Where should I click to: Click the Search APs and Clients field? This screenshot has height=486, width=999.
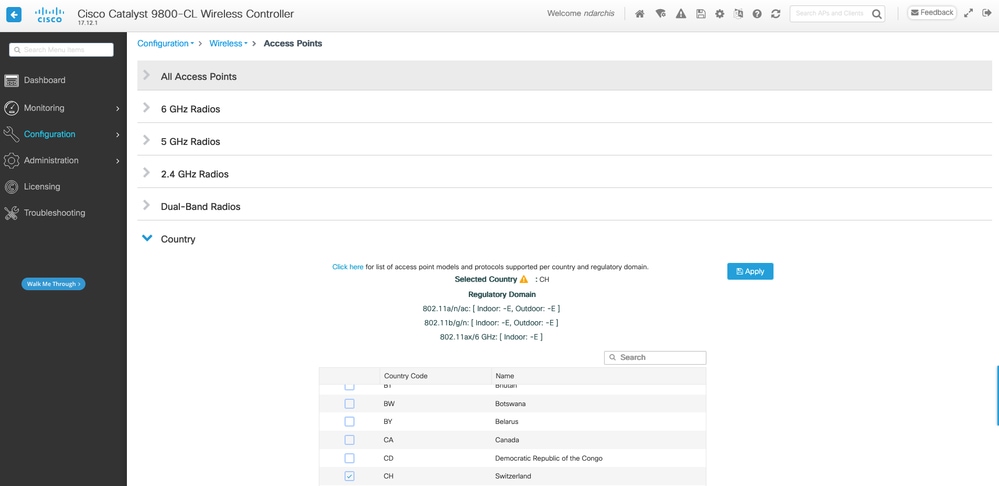point(837,13)
